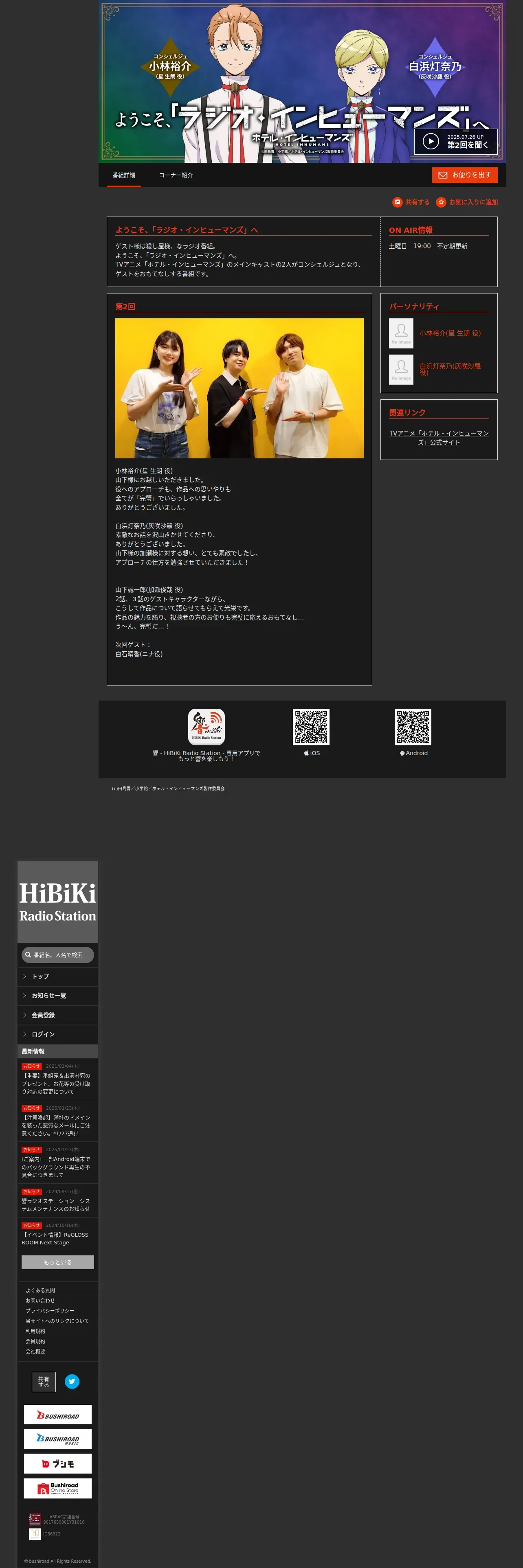This screenshot has width=523, height=1568.
Task: Click the お便りを出す button
Action: tap(465, 175)
